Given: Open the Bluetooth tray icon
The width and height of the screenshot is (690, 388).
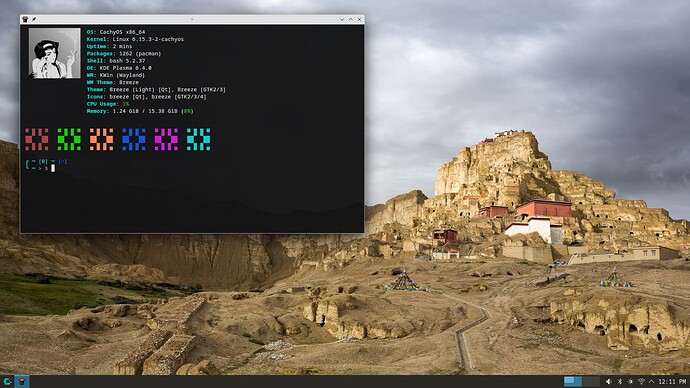Looking at the screenshot, I should [x=620, y=381].
